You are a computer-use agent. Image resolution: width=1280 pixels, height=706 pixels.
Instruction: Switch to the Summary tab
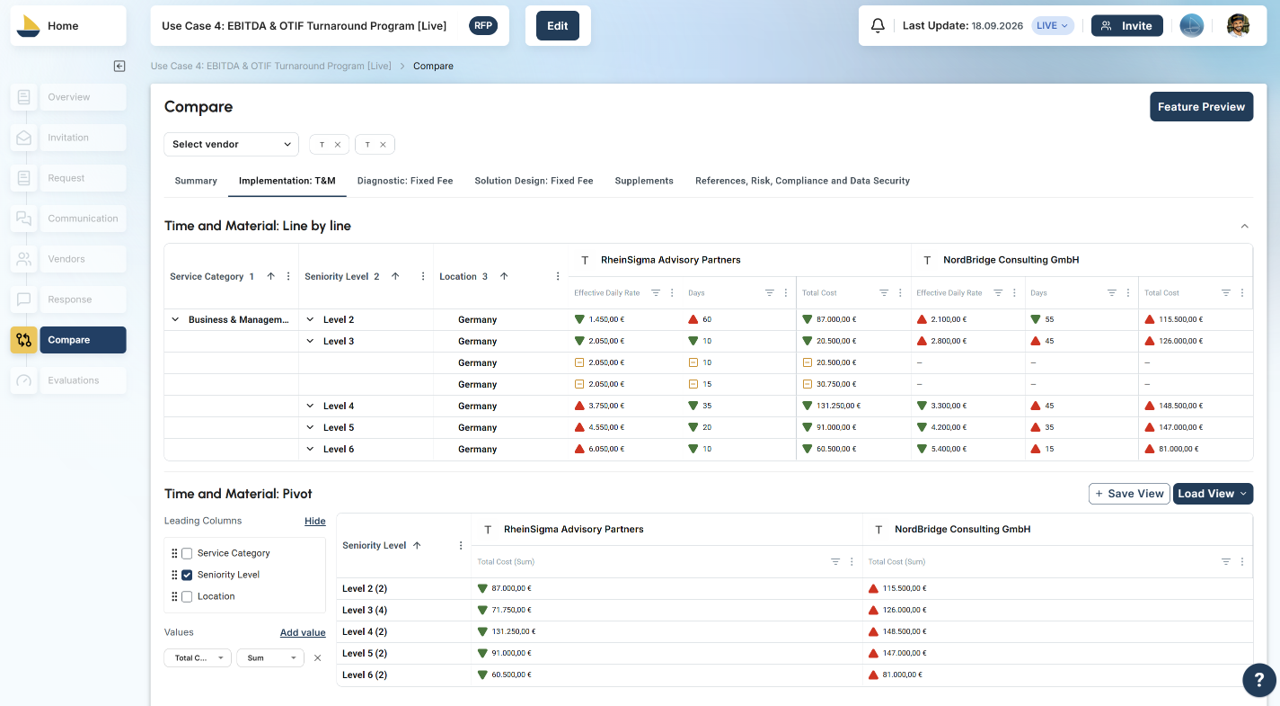(x=196, y=181)
